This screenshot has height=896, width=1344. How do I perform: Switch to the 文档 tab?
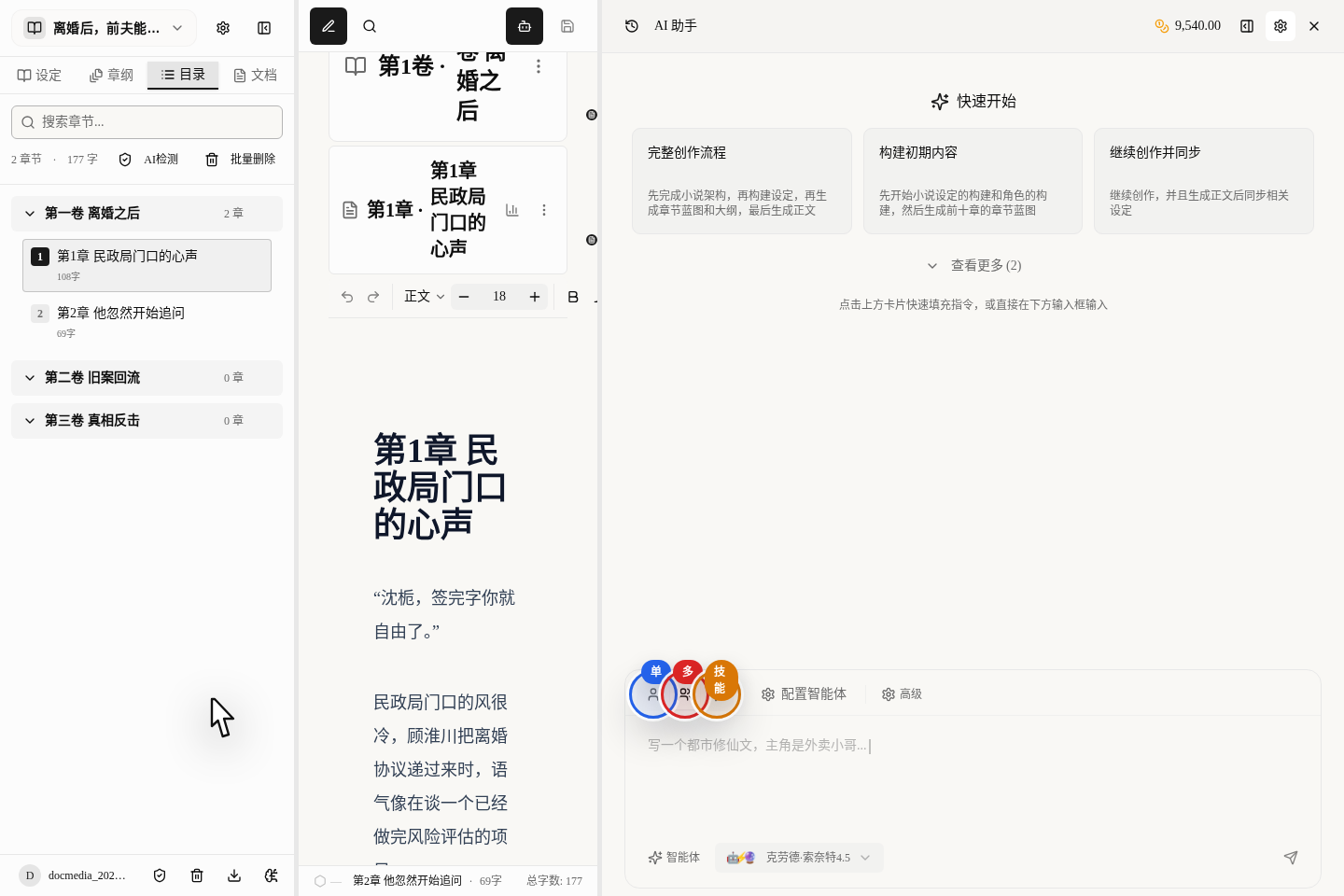point(254,75)
